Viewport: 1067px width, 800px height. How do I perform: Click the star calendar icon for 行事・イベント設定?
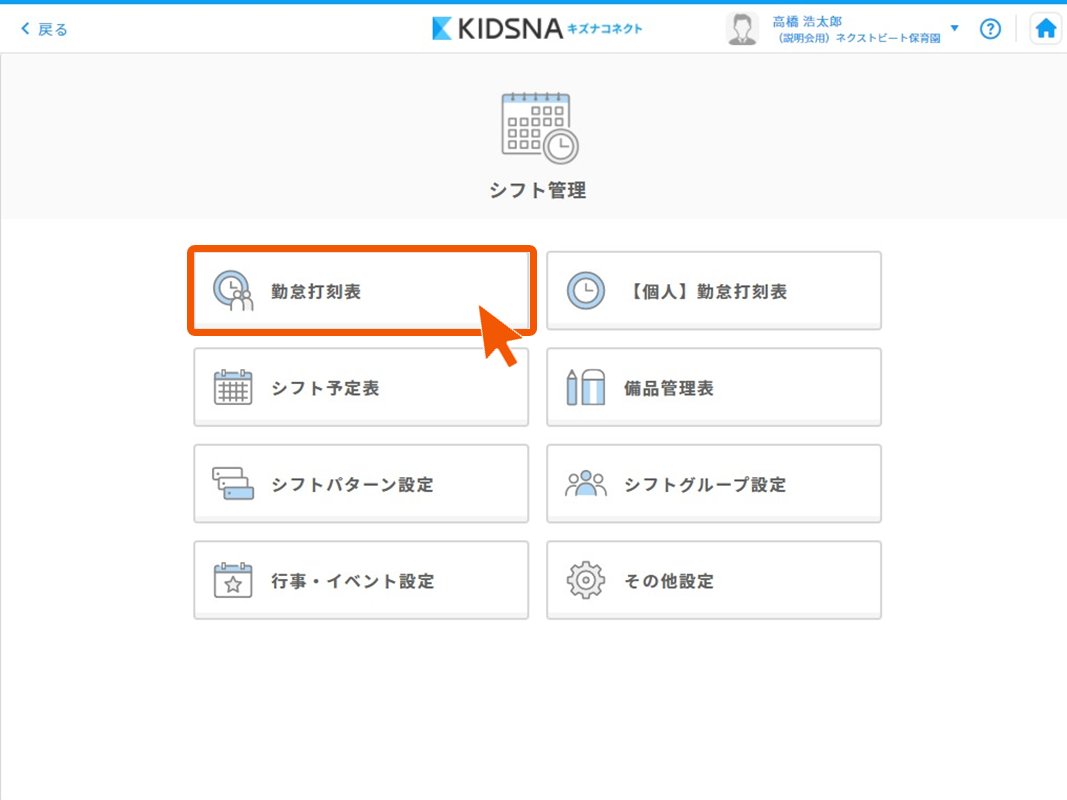pyautogui.click(x=233, y=581)
